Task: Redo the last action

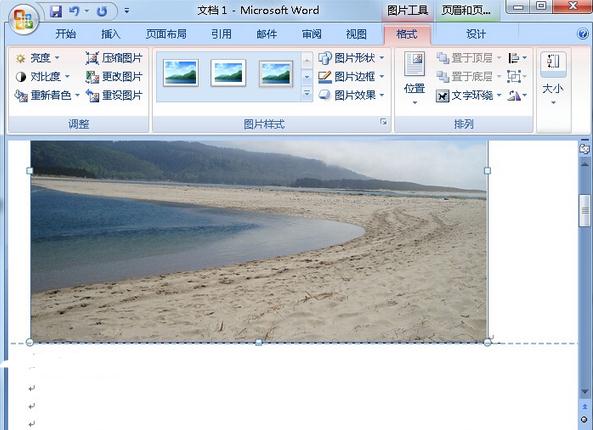Action: pos(102,11)
